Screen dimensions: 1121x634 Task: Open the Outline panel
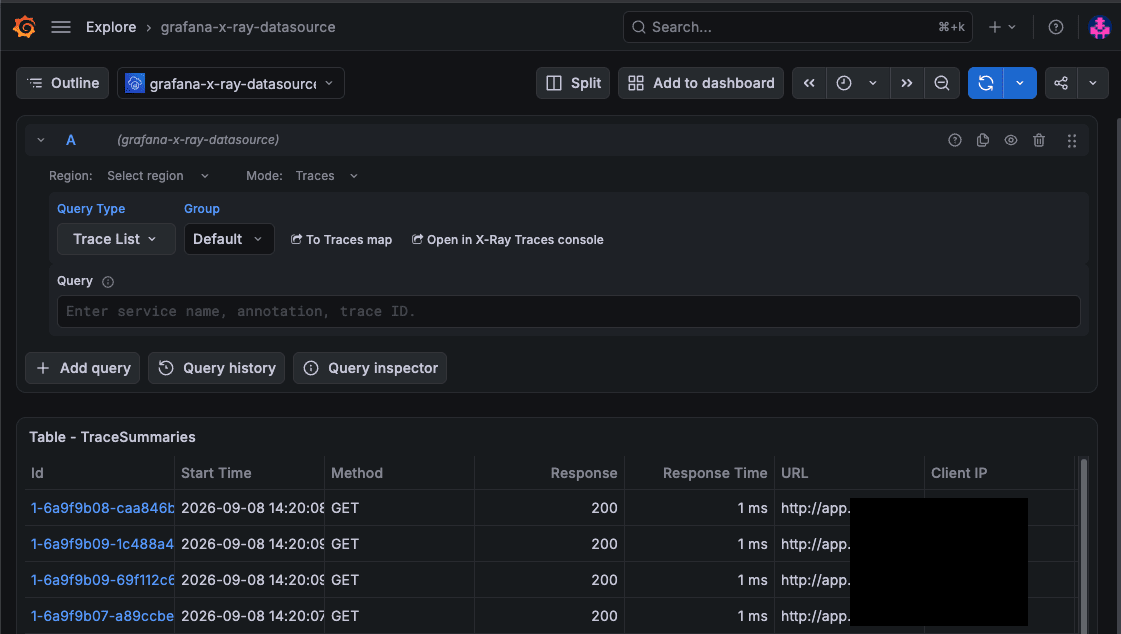pyautogui.click(x=63, y=83)
